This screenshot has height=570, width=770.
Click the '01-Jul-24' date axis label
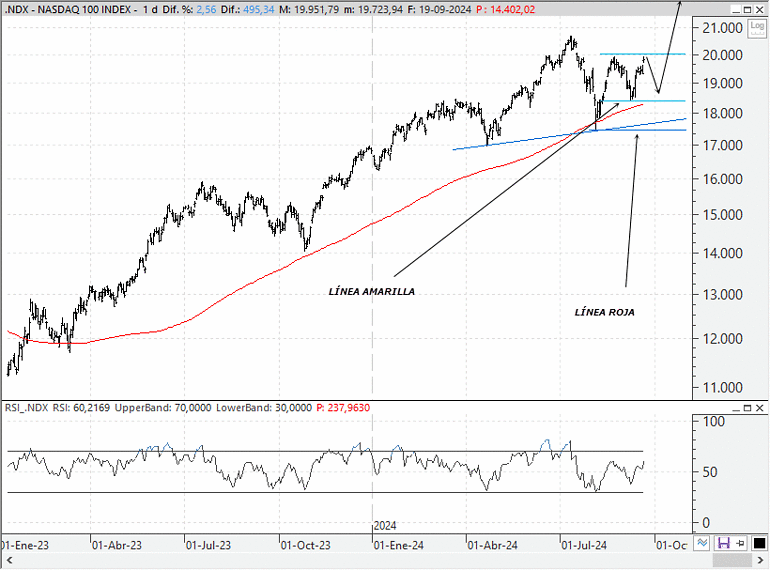click(x=584, y=545)
